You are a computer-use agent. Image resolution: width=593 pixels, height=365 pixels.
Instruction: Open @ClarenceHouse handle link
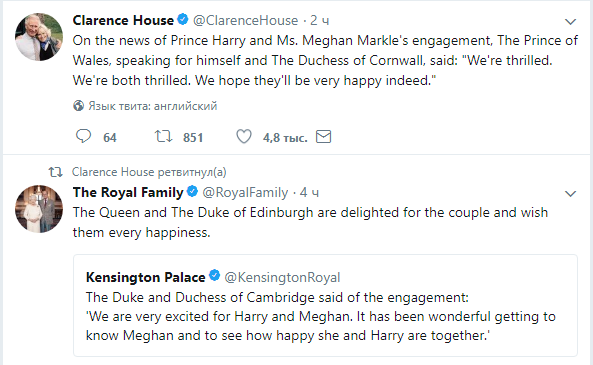point(245,20)
